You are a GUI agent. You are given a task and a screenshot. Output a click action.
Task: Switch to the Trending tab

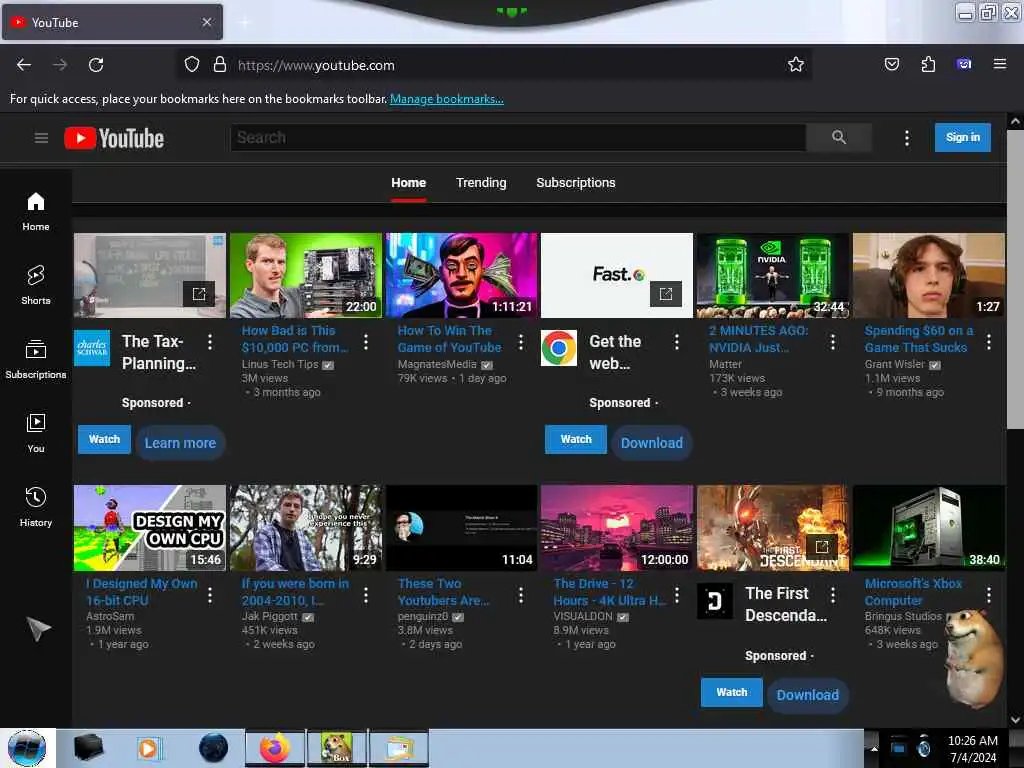click(481, 183)
